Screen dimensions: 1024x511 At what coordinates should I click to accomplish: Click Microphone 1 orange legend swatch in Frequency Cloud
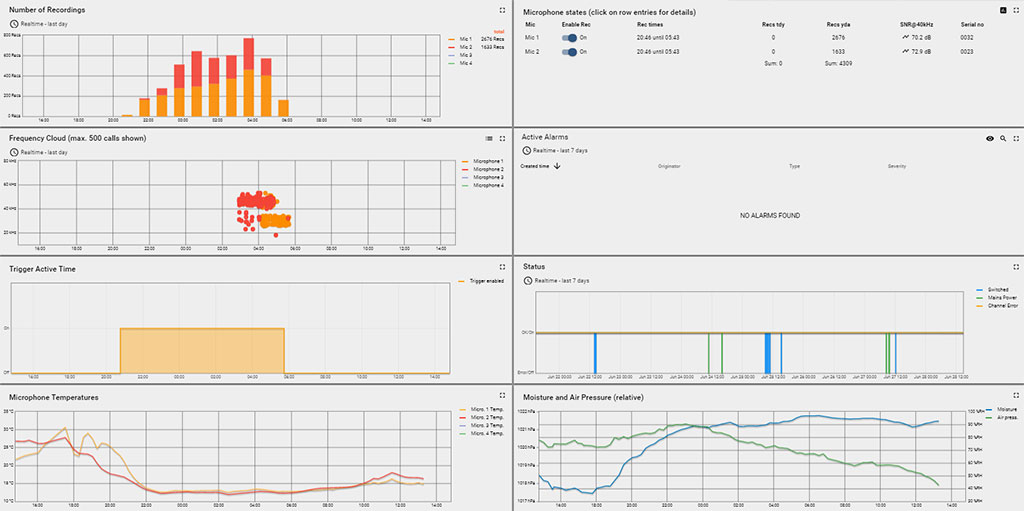pyautogui.click(x=465, y=161)
